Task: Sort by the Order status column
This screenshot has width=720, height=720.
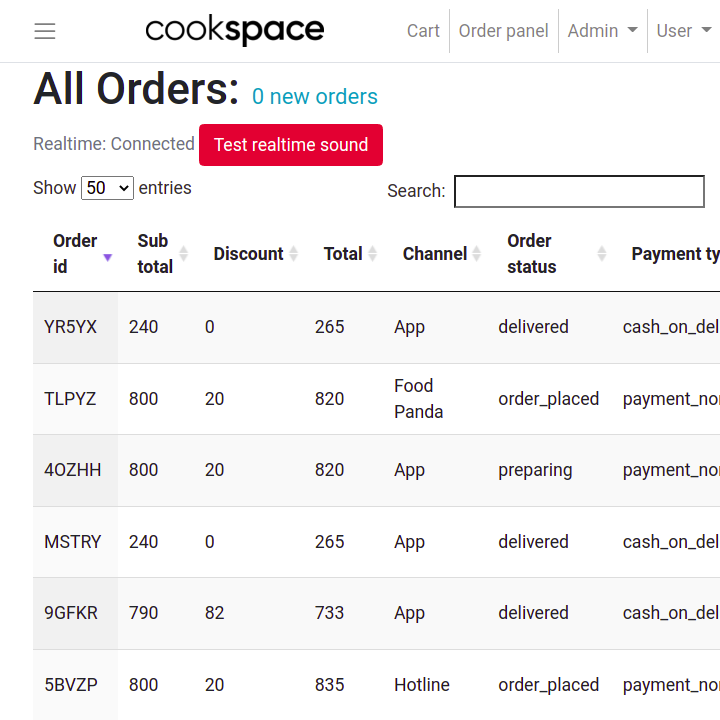Action: click(x=549, y=253)
